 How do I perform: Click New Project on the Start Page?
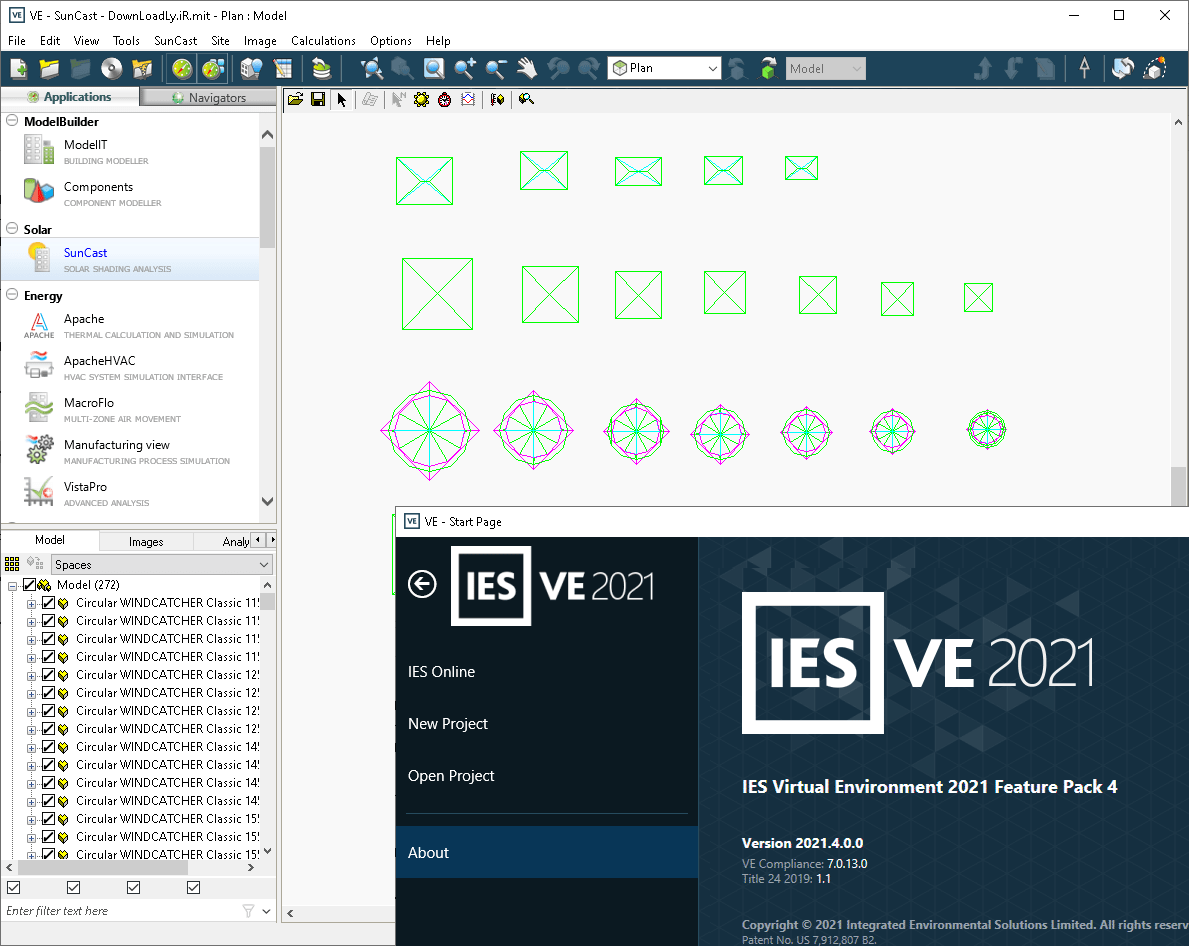coord(447,724)
